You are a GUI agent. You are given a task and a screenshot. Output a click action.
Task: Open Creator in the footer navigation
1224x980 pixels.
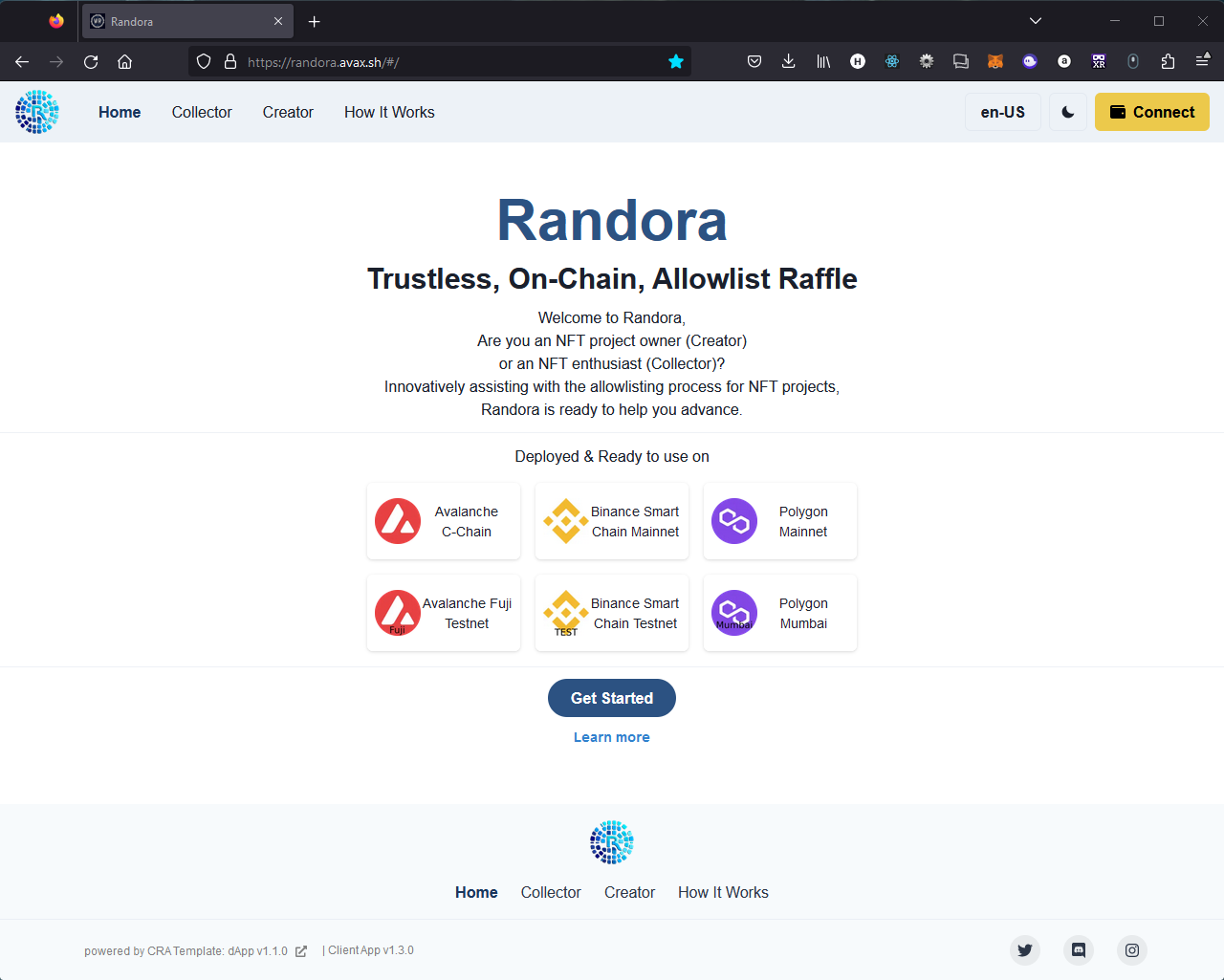(x=629, y=892)
